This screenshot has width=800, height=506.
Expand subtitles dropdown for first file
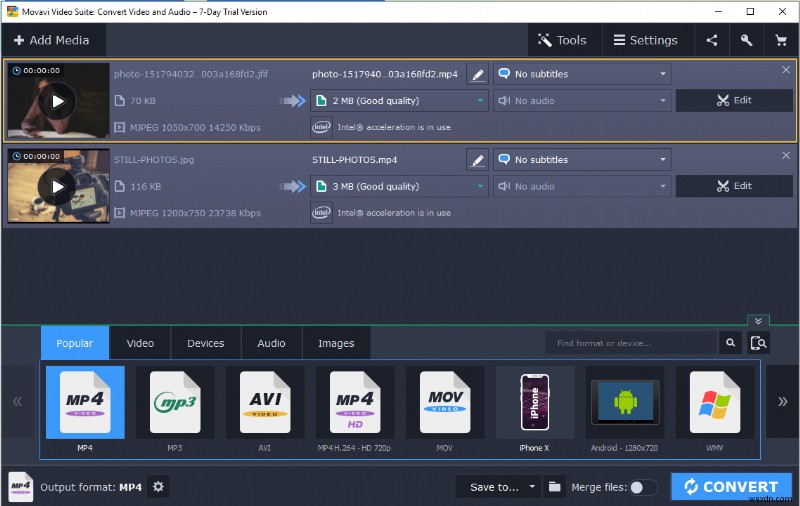click(582, 74)
